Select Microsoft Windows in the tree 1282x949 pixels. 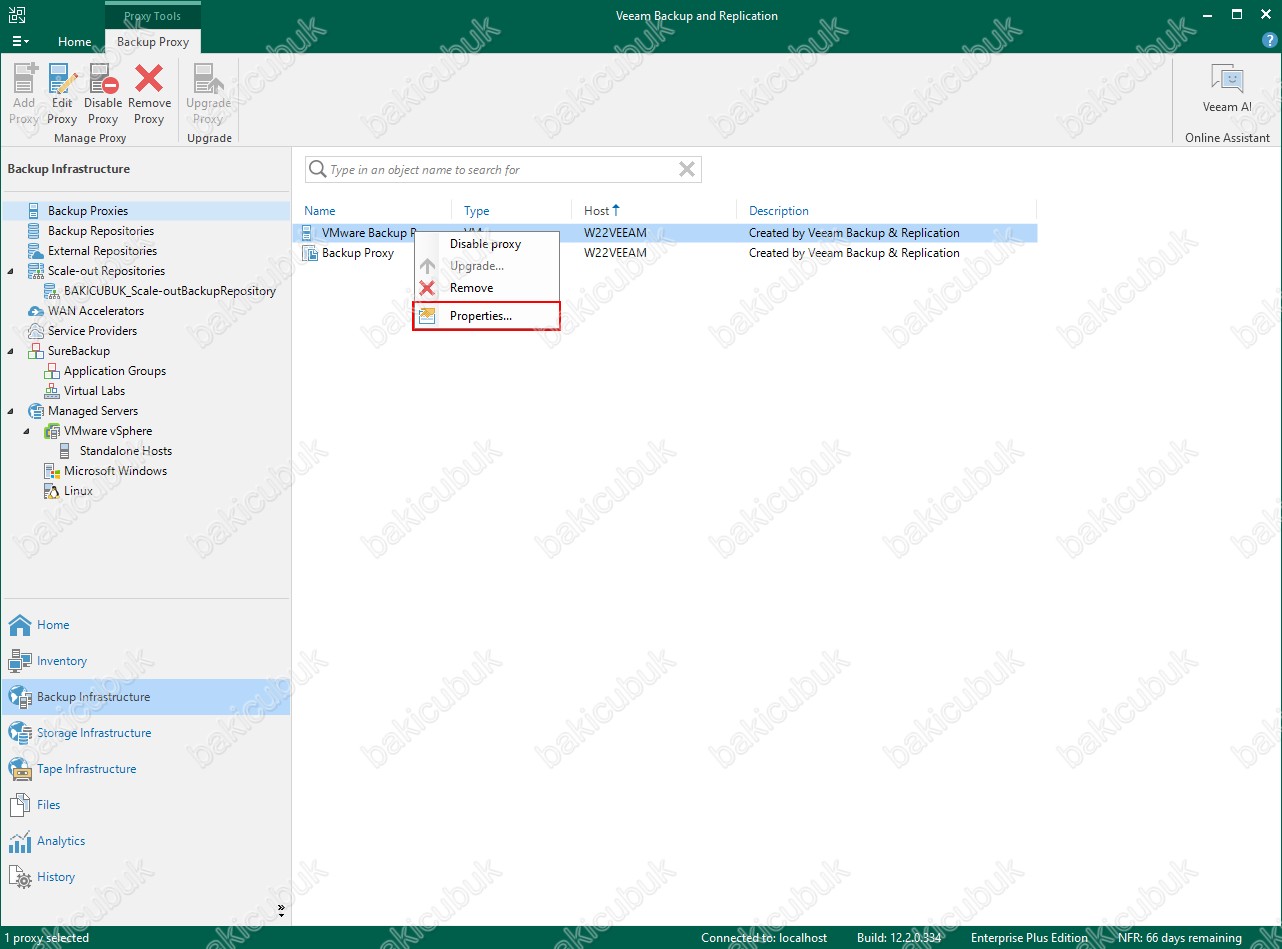pos(115,471)
